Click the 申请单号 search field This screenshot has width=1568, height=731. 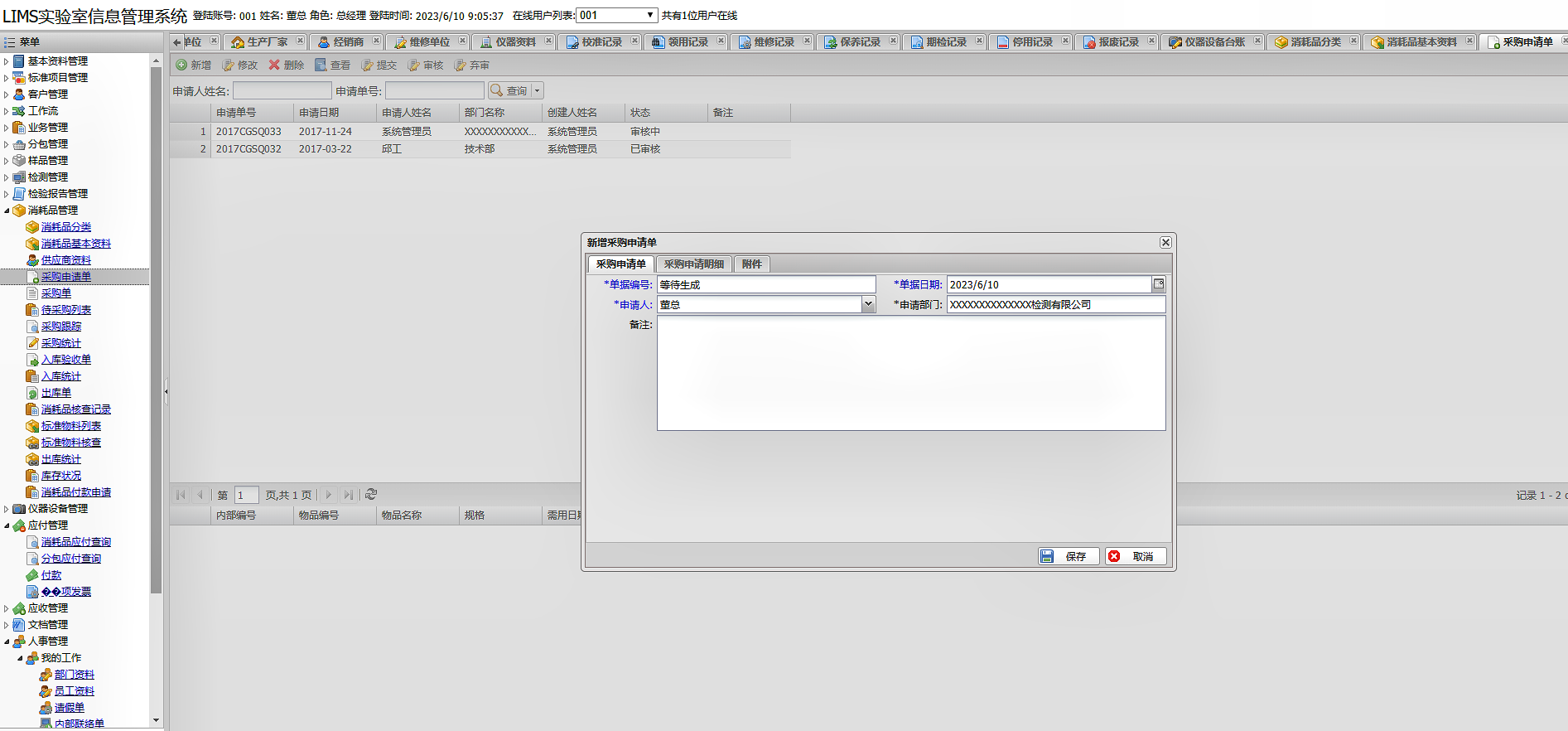pos(435,90)
